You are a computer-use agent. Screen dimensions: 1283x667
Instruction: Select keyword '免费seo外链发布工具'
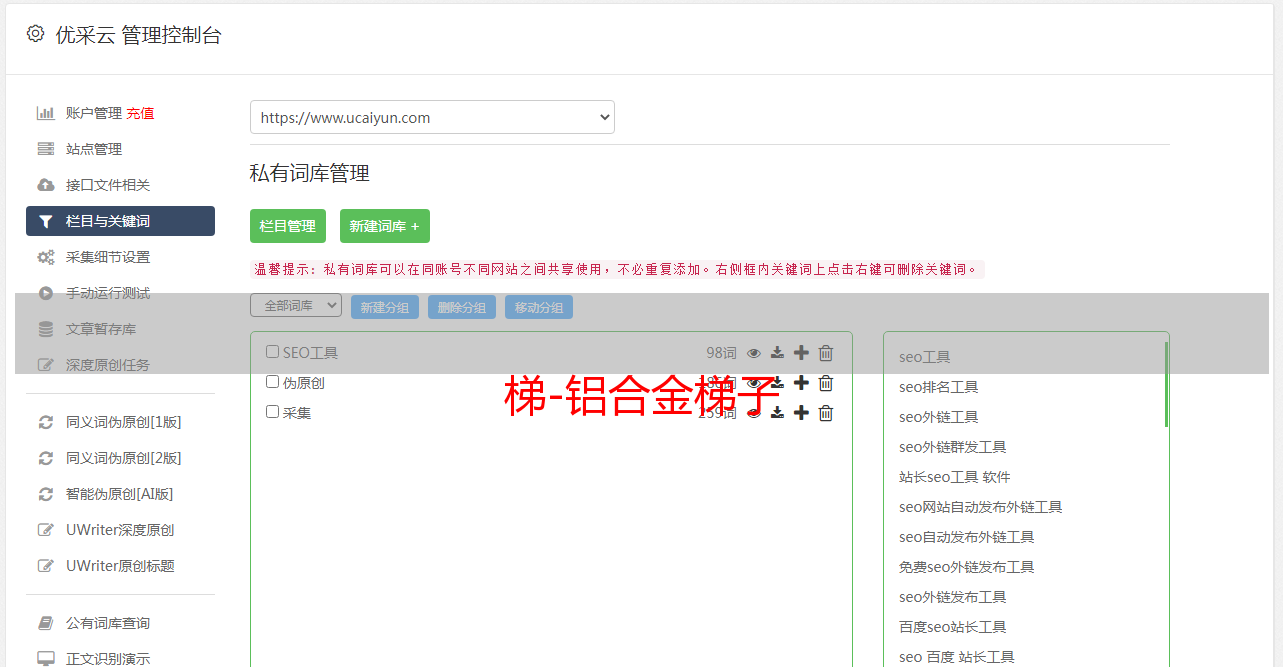tap(967, 567)
